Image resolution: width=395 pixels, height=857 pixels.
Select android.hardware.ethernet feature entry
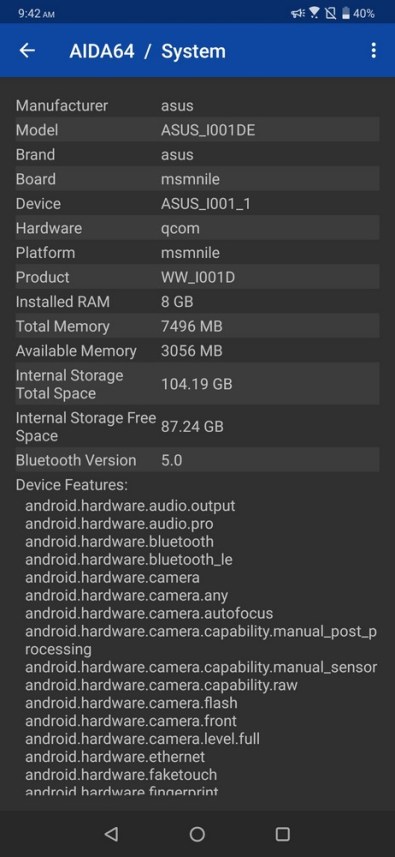115,757
